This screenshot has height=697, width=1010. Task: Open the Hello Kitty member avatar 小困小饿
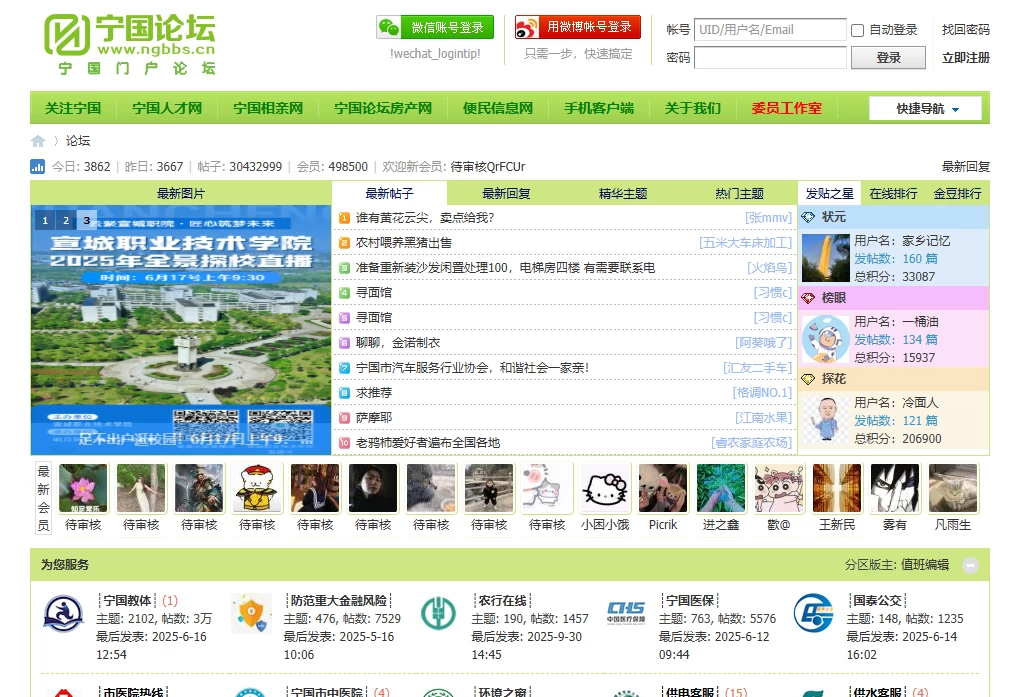[x=605, y=488]
